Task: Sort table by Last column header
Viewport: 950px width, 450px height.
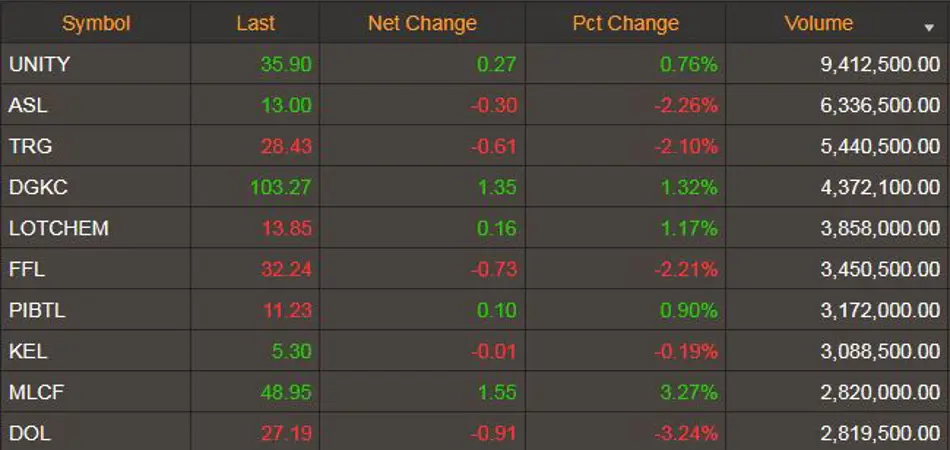Action: (256, 23)
